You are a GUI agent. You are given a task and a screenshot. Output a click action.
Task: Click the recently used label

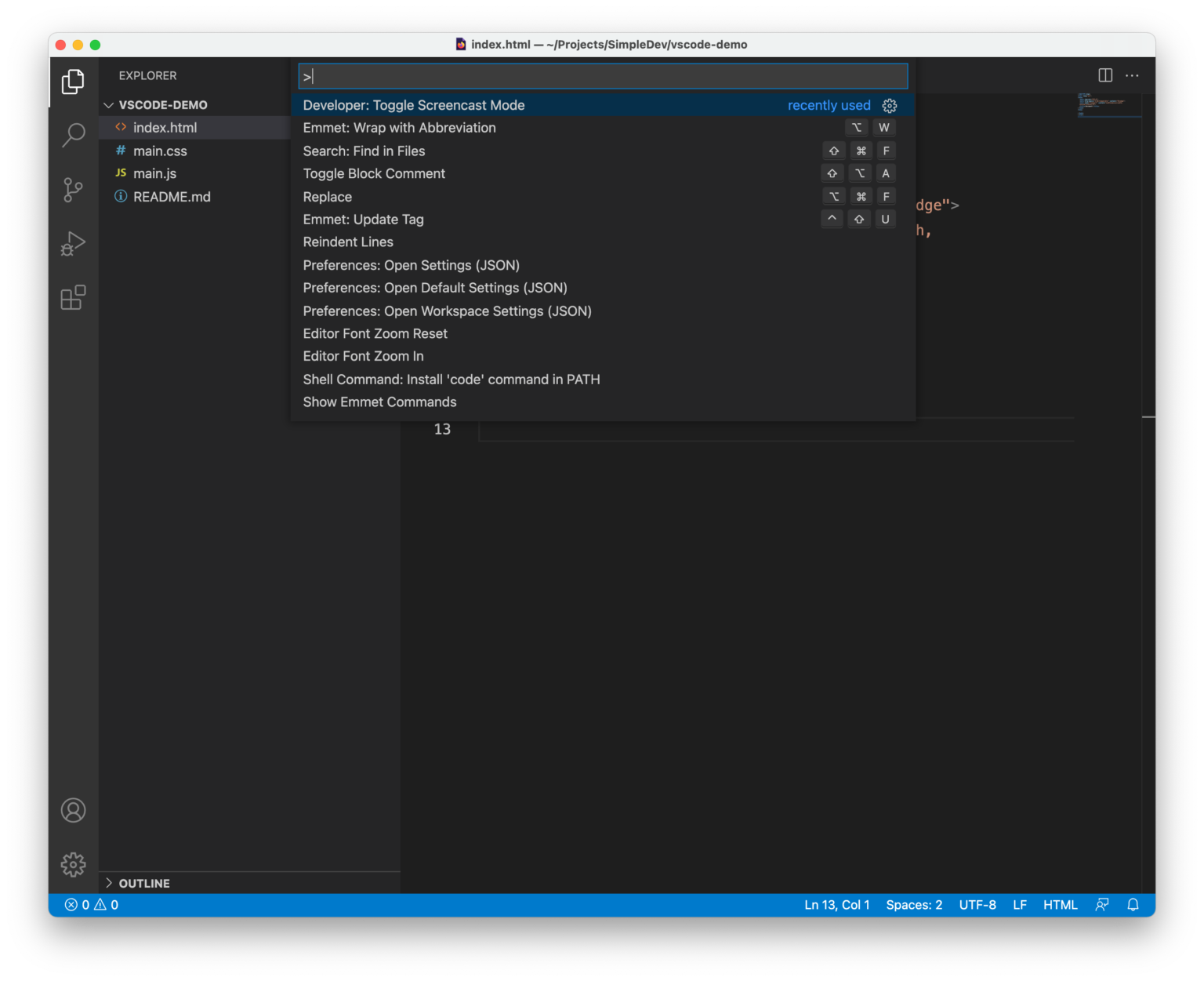829,105
